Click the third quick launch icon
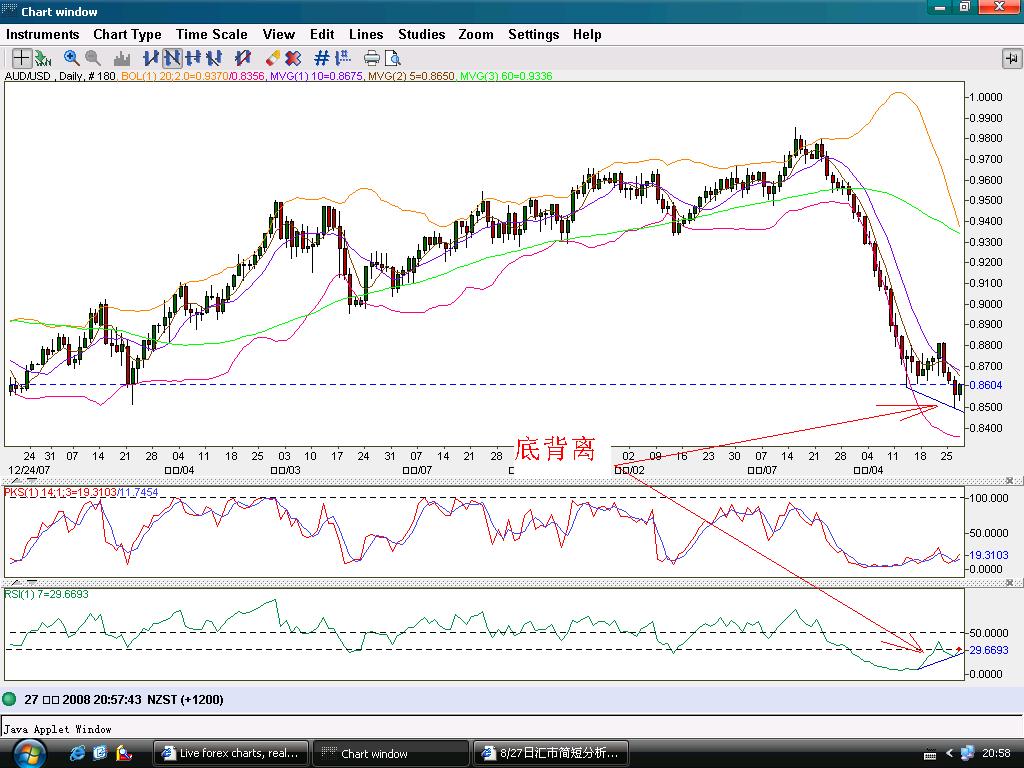Image resolution: width=1024 pixels, height=768 pixels. click(x=123, y=754)
